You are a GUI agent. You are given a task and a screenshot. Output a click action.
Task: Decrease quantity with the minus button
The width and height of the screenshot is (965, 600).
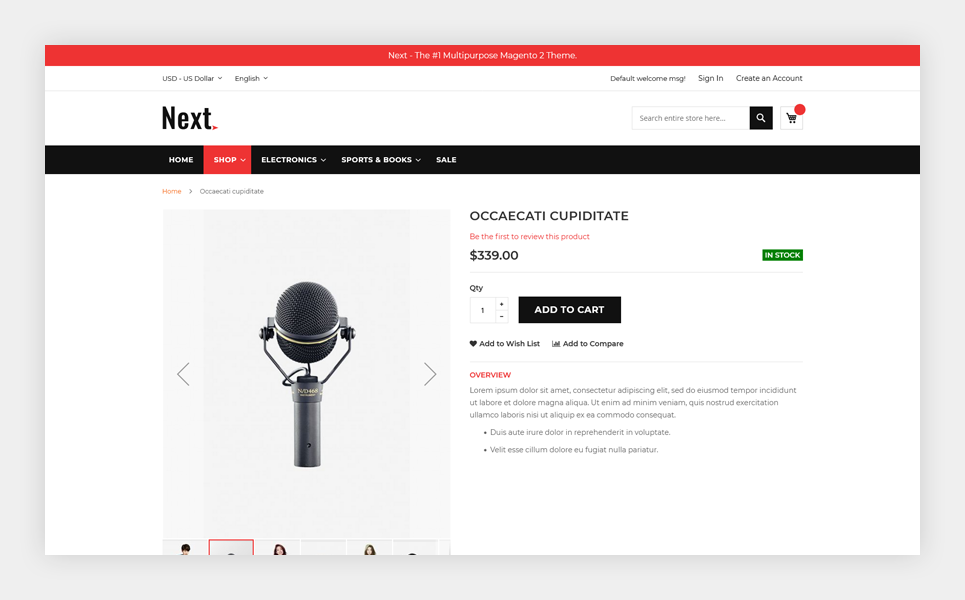[x=502, y=316]
